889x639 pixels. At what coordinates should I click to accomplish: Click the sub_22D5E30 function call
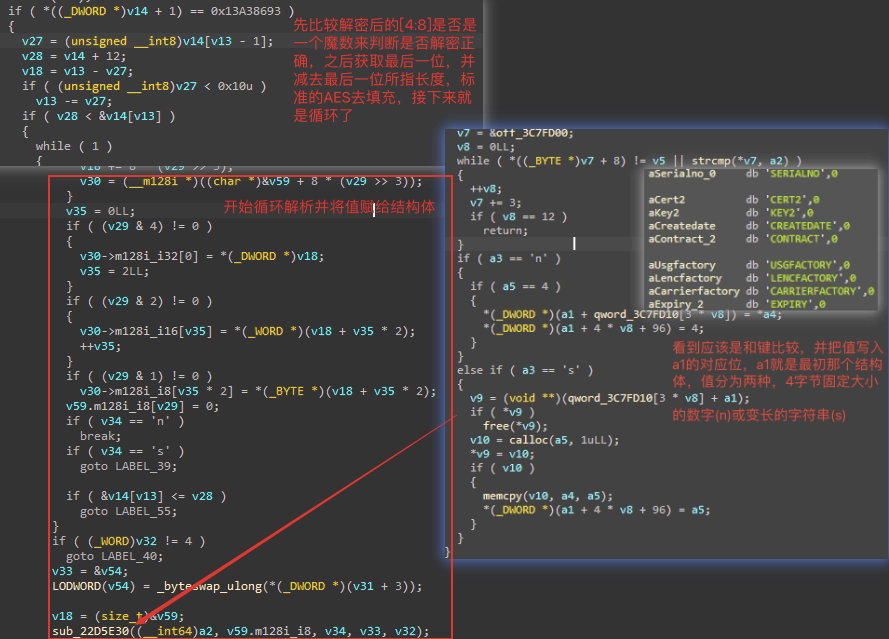(x=240, y=631)
